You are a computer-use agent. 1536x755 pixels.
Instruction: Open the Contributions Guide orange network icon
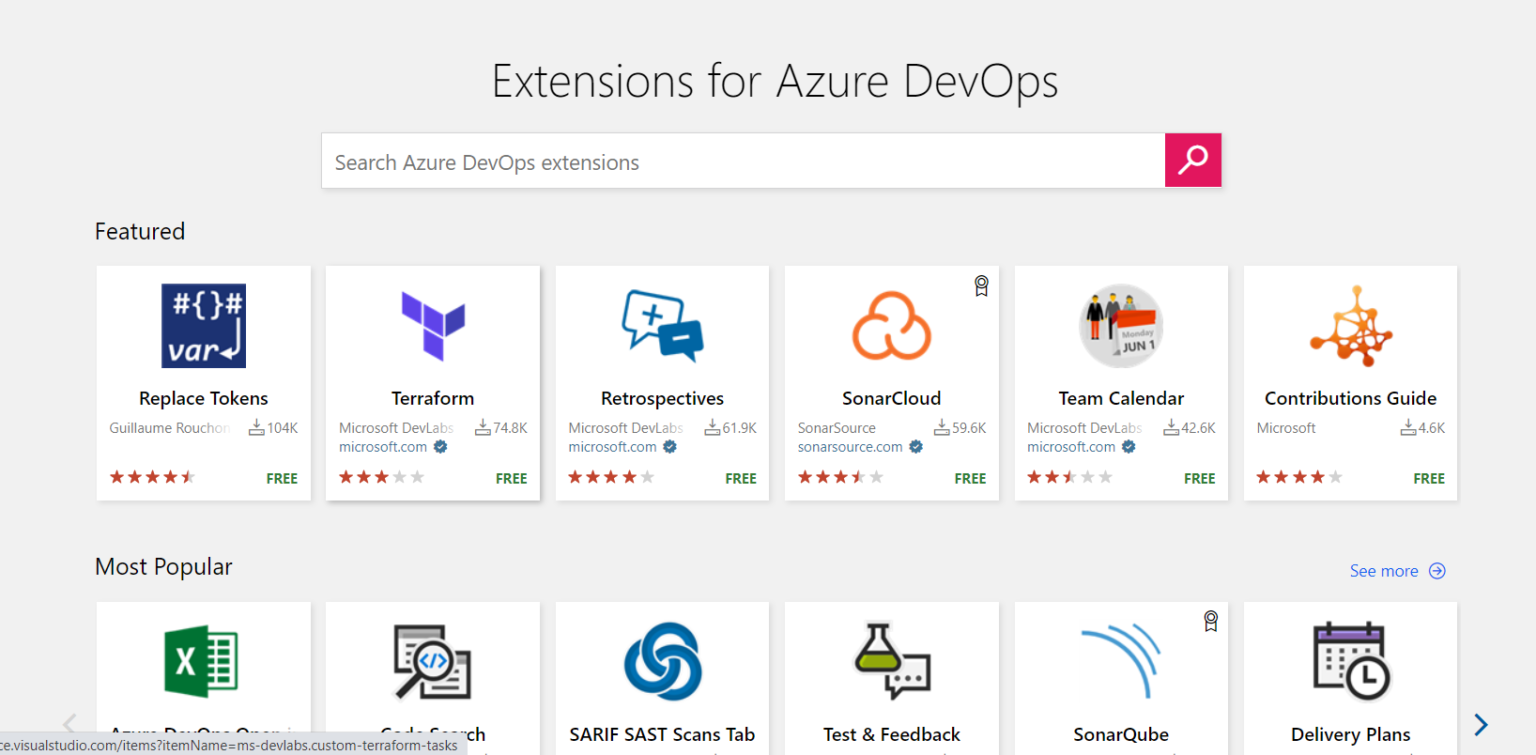pyautogui.click(x=1350, y=326)
